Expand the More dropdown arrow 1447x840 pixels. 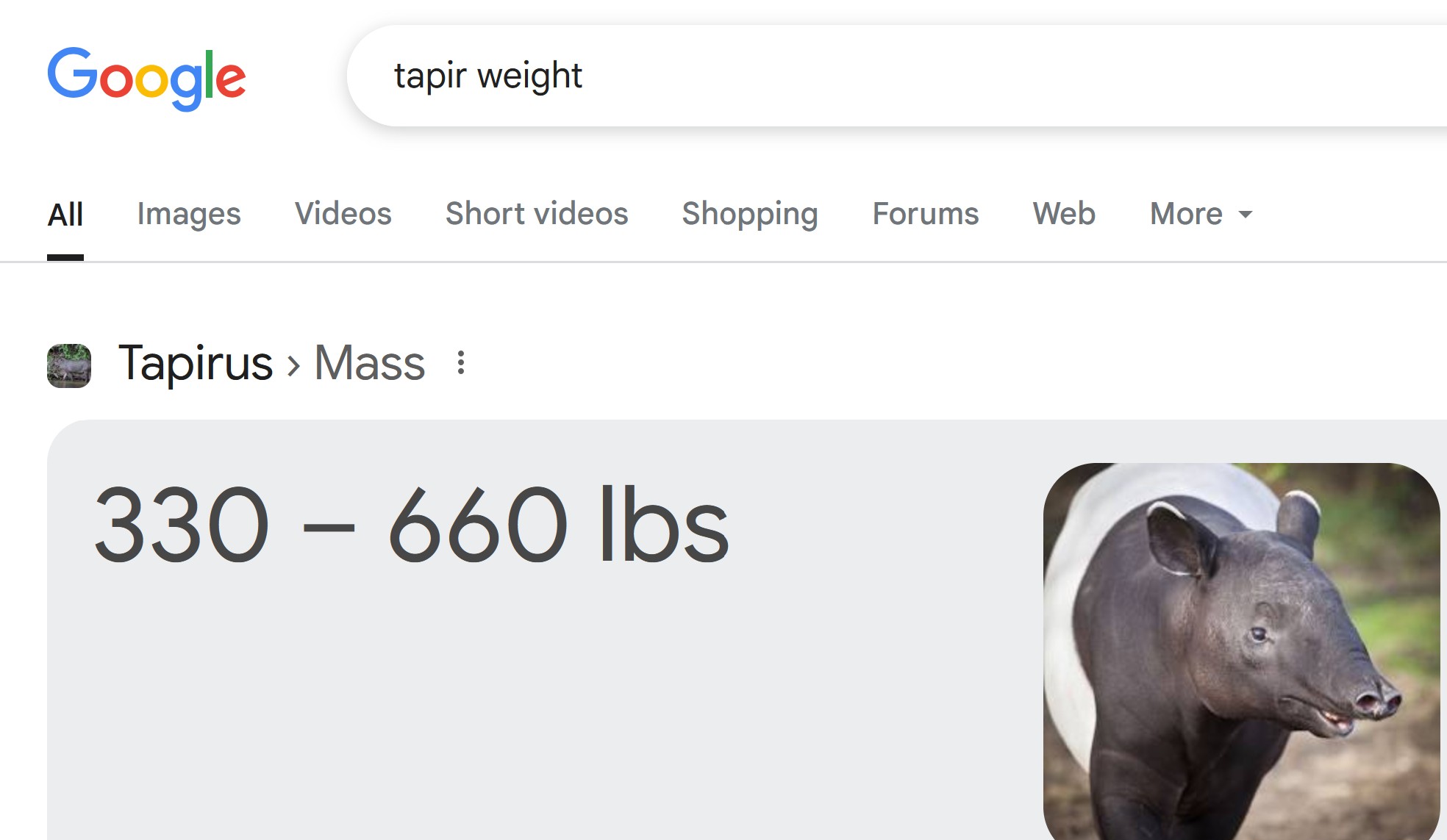coord(1246,215)
